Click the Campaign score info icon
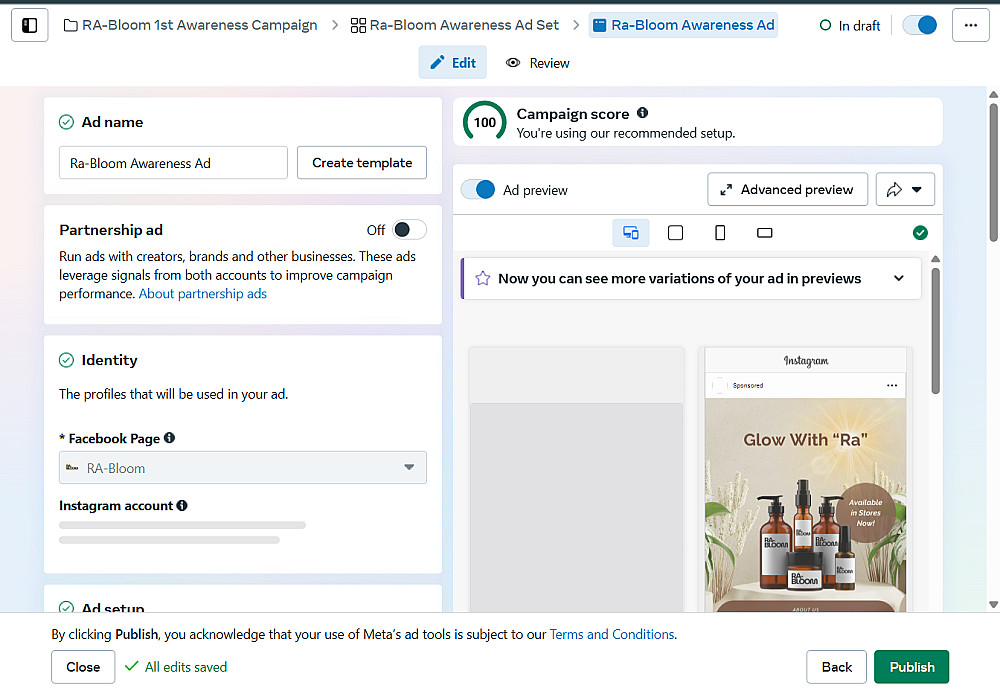This screenshot has height=691, width=1000. point(642,113)
